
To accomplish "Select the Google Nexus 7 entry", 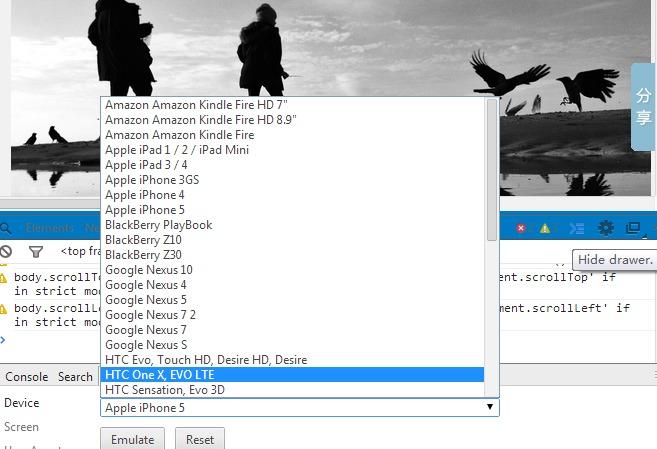I will click(292, 330).
